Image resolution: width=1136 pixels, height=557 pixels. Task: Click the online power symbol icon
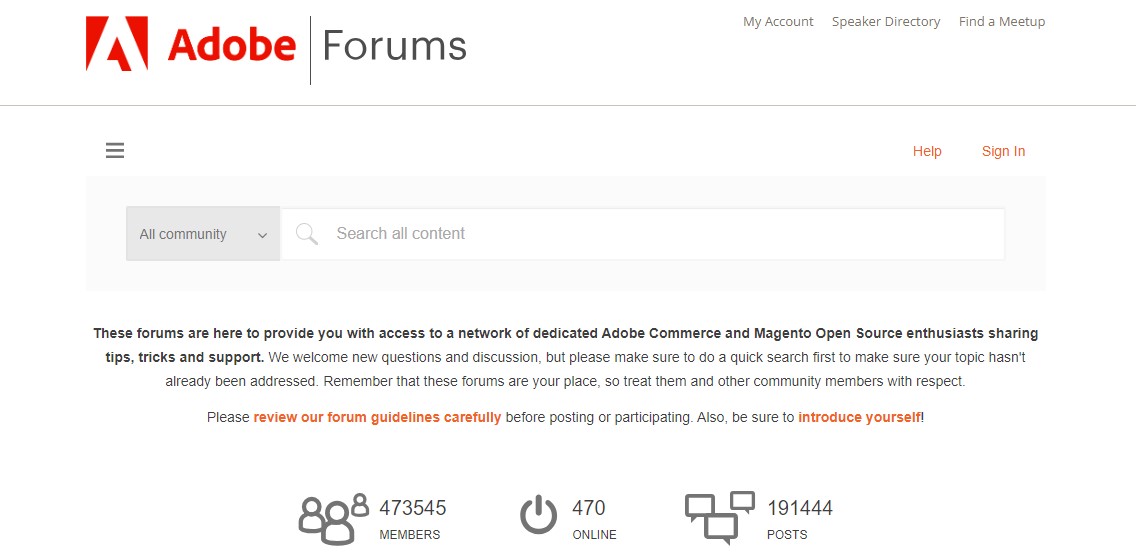coord(538,516)
